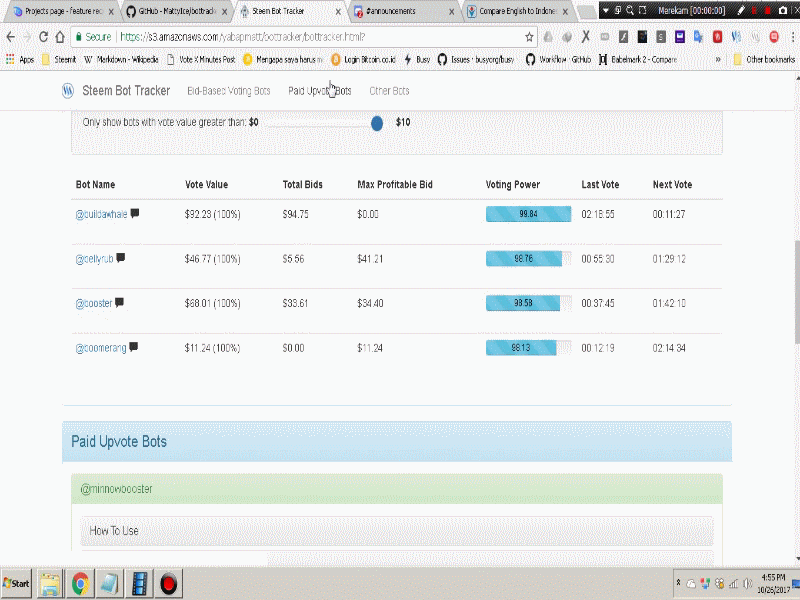Click the Steem logo icon in the navbar
This screenshot has height=600, width=800.
[68, 91]
